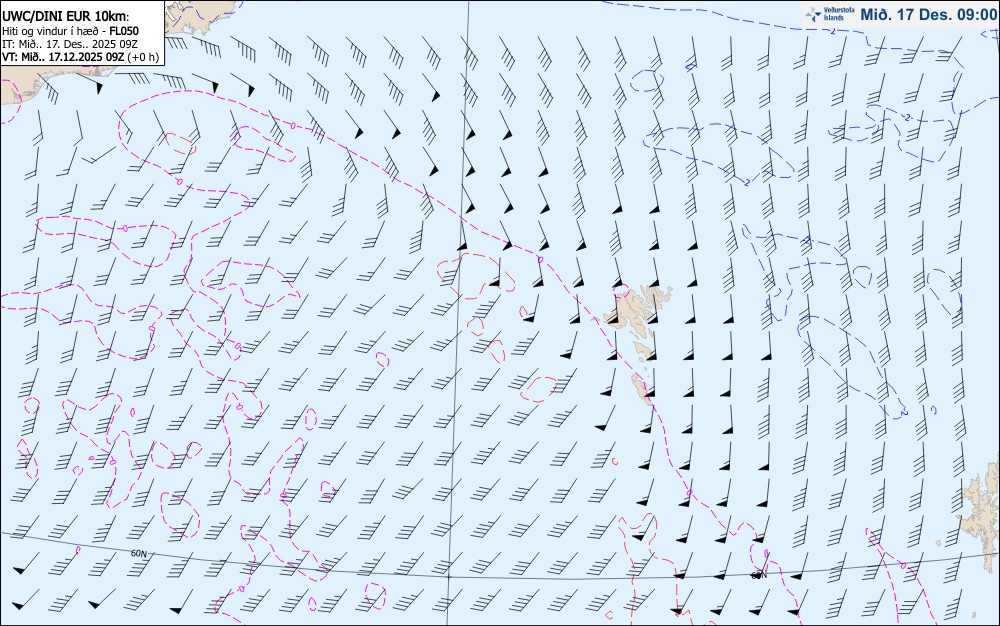
Task: Select the "Hiti og vindur í hæð - FL050" line
Action: pyautogui.click(x=70, y=31)
